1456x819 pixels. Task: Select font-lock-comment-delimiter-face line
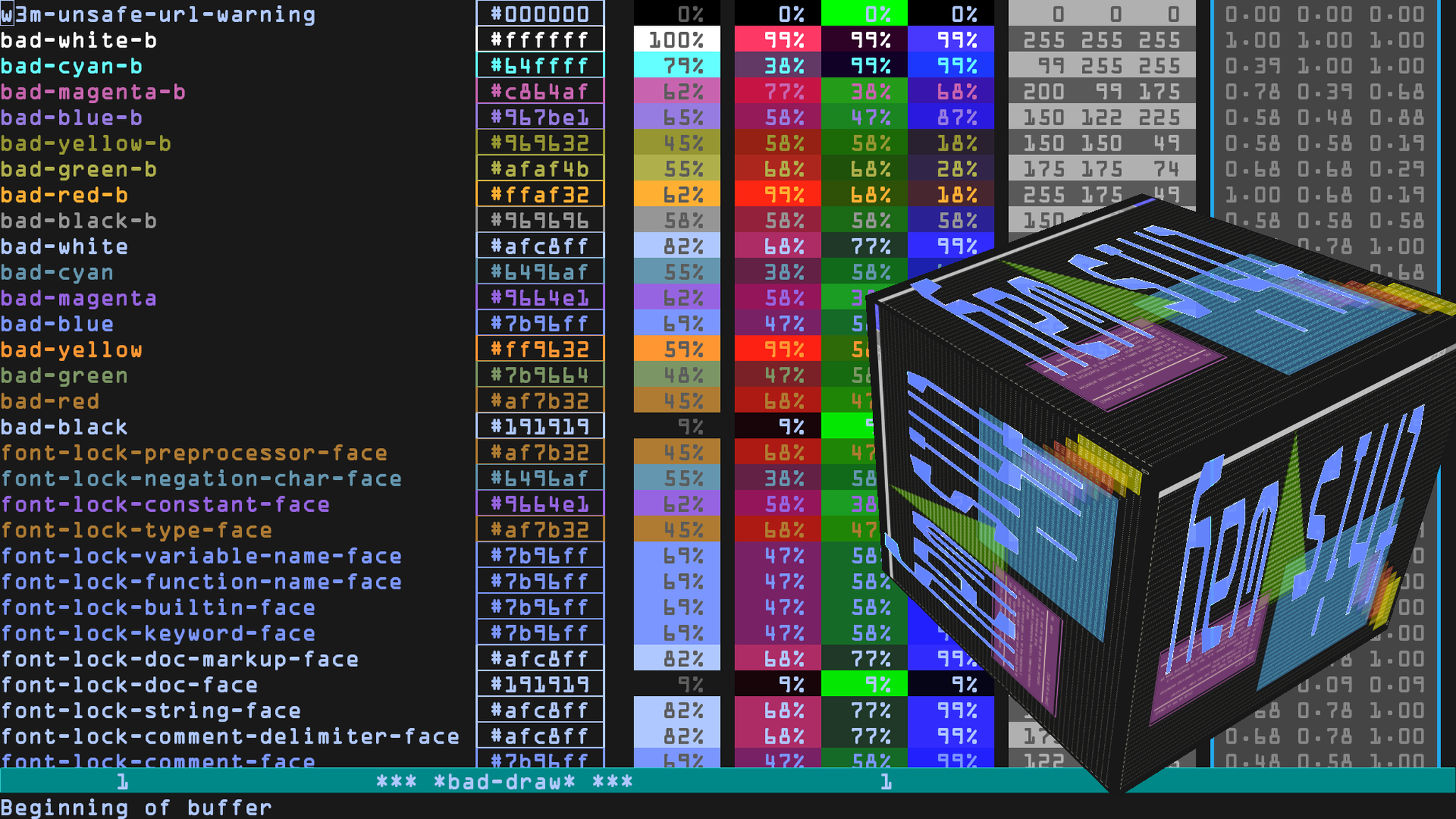point(230,737)
